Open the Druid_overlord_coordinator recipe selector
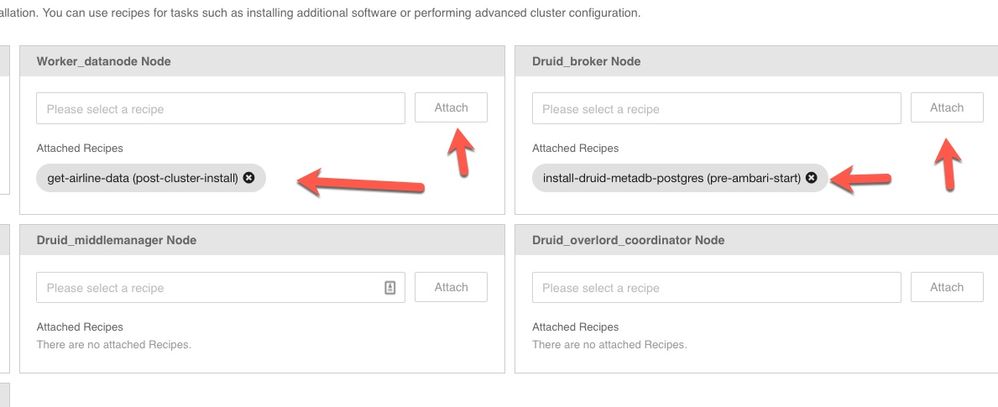The image size is (998, 407). pos(716,288)
